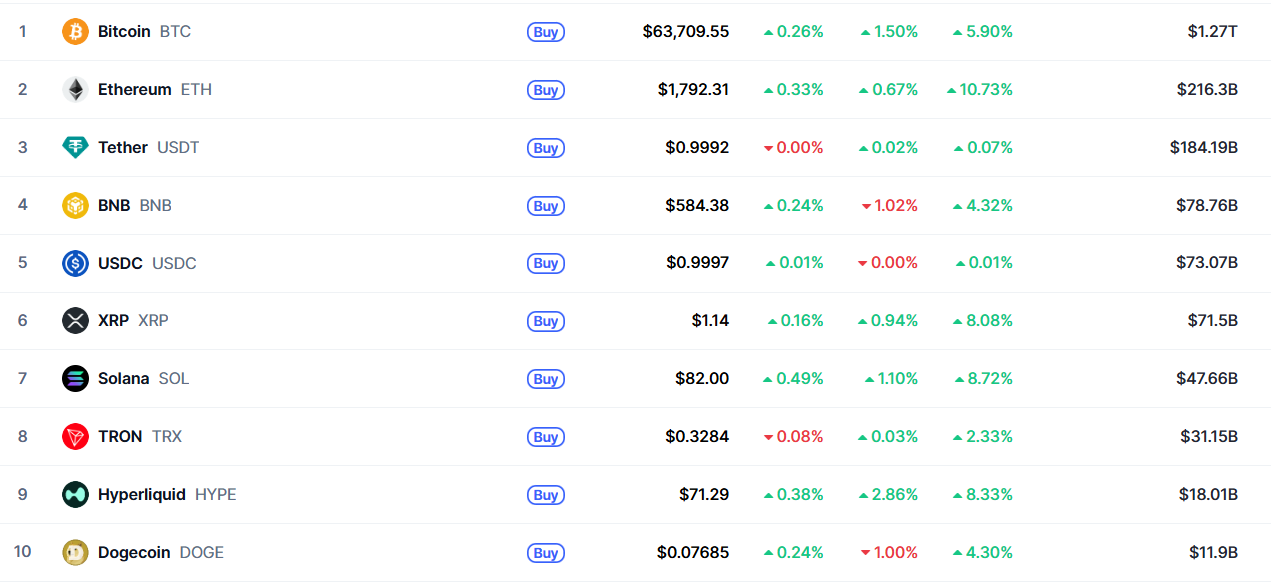Click Buy button next to Solana
Viewport: 1271px width, 582px height.
pyautogui.click(x=546, y=379)
